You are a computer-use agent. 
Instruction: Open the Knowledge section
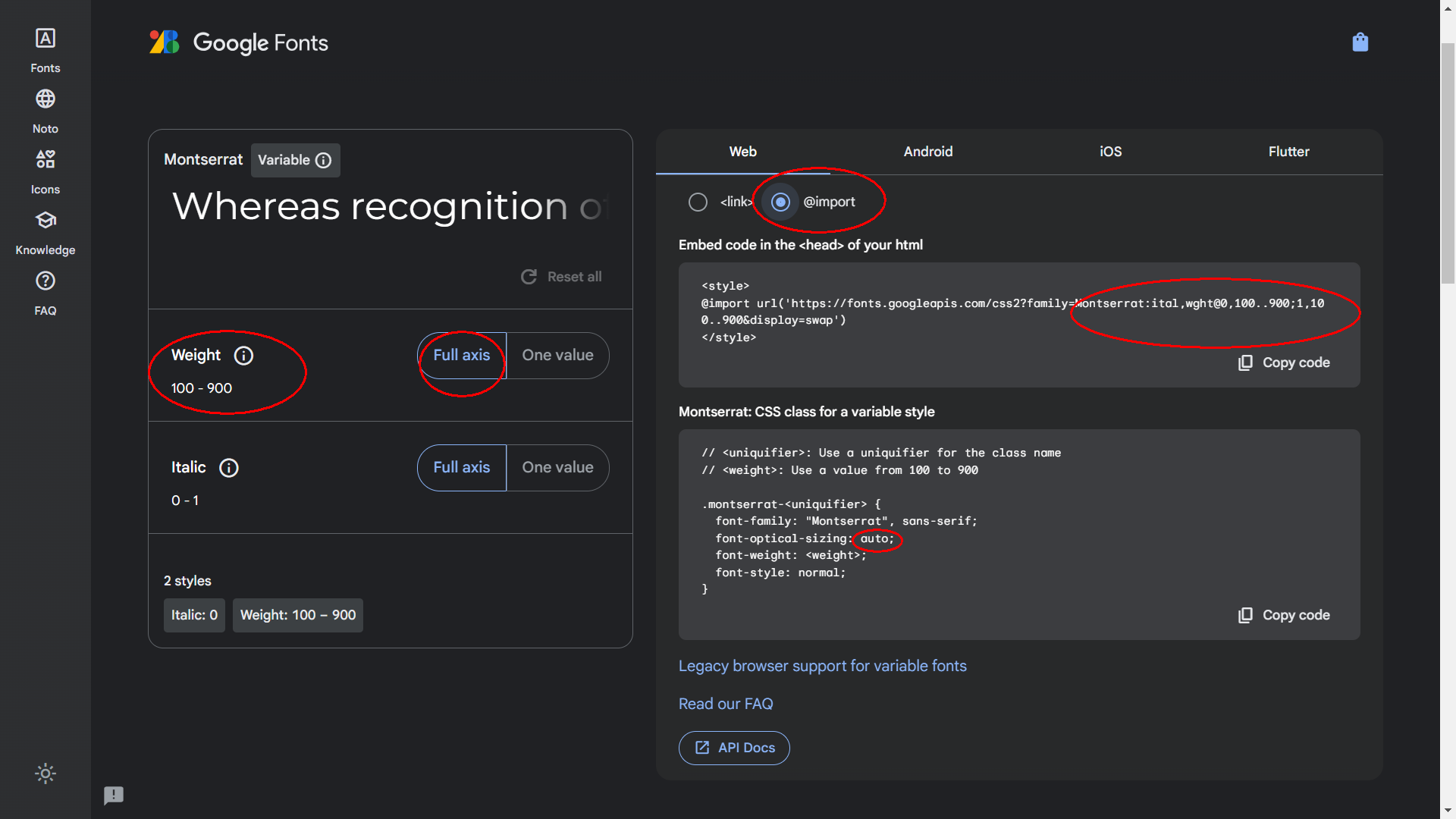point(45,233)
